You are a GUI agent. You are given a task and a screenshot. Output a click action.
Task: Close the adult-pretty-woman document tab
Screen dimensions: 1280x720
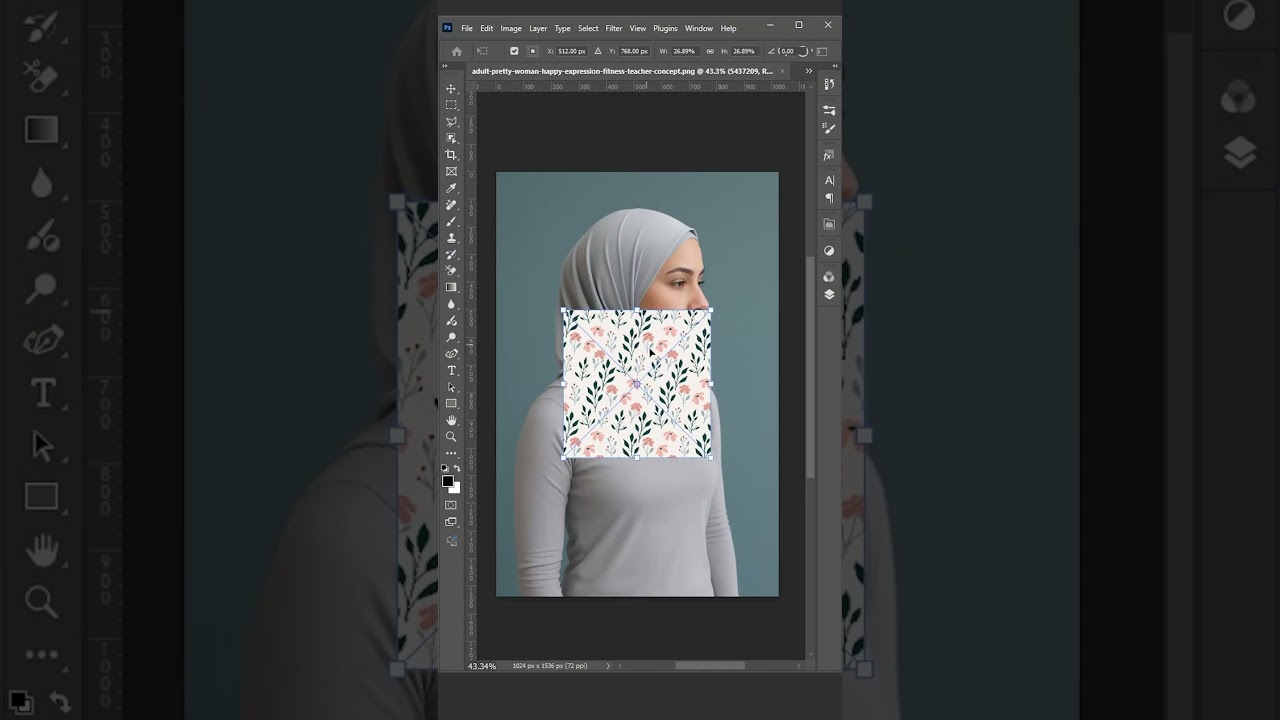tap(781, 71)
